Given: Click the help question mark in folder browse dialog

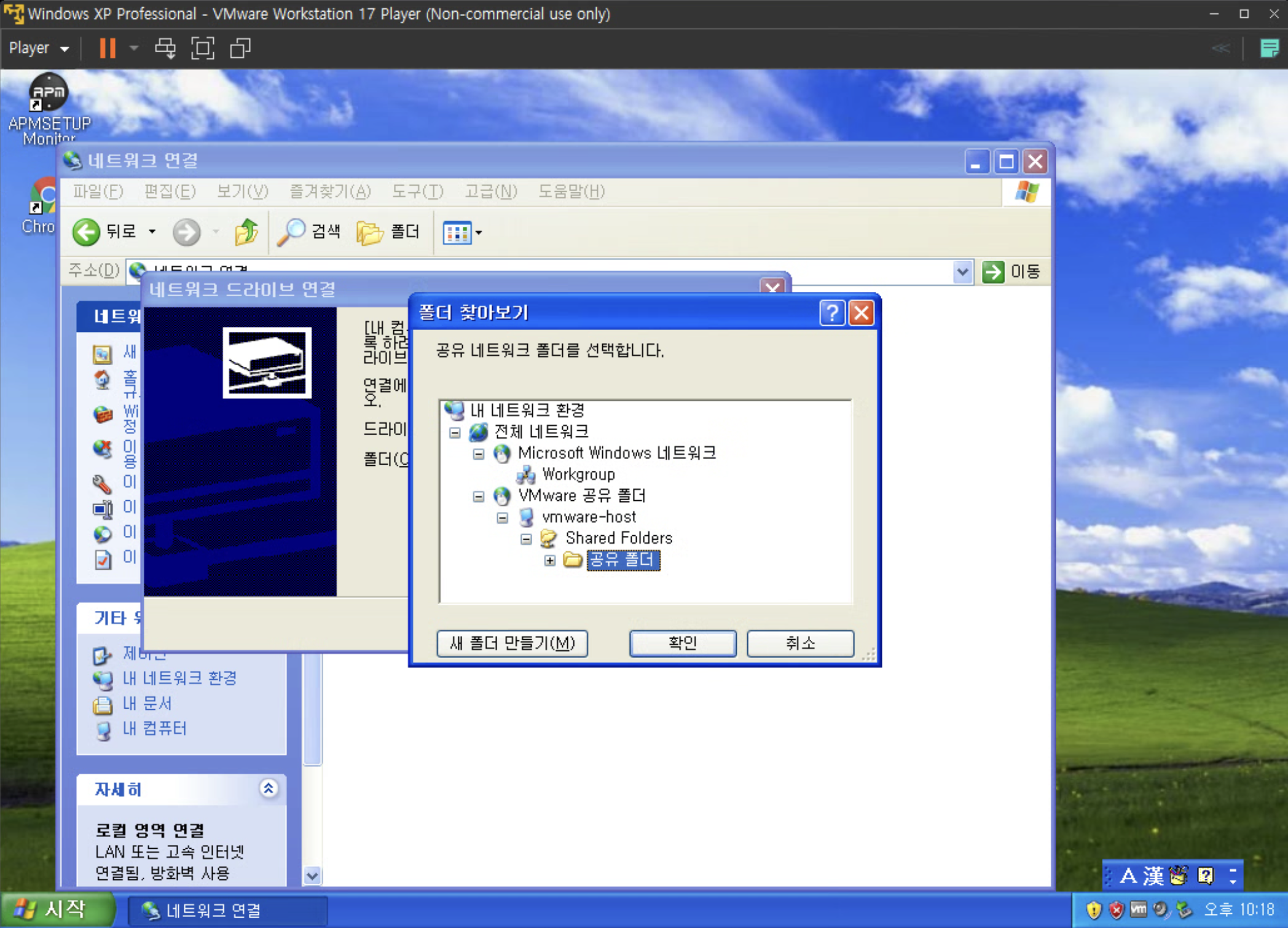Looking at the screenshot, I should pos(832,313).
